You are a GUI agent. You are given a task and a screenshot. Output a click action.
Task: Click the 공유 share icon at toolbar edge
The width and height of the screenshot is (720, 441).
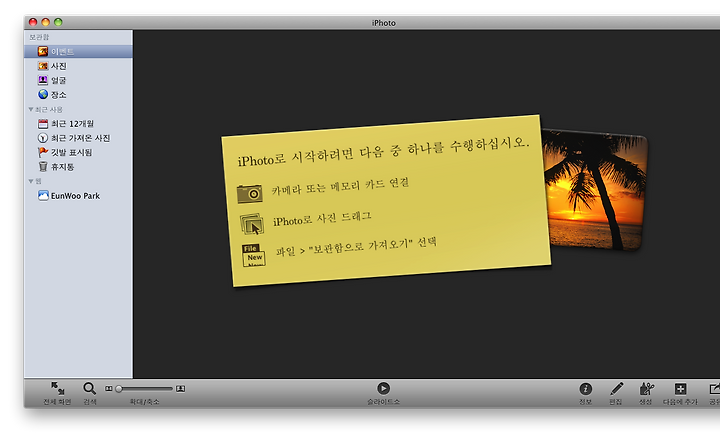[x=714, y=389]
